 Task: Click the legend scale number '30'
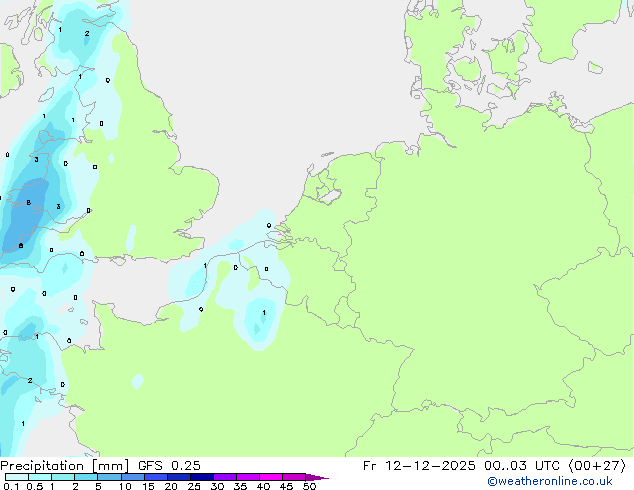(217, 486)
